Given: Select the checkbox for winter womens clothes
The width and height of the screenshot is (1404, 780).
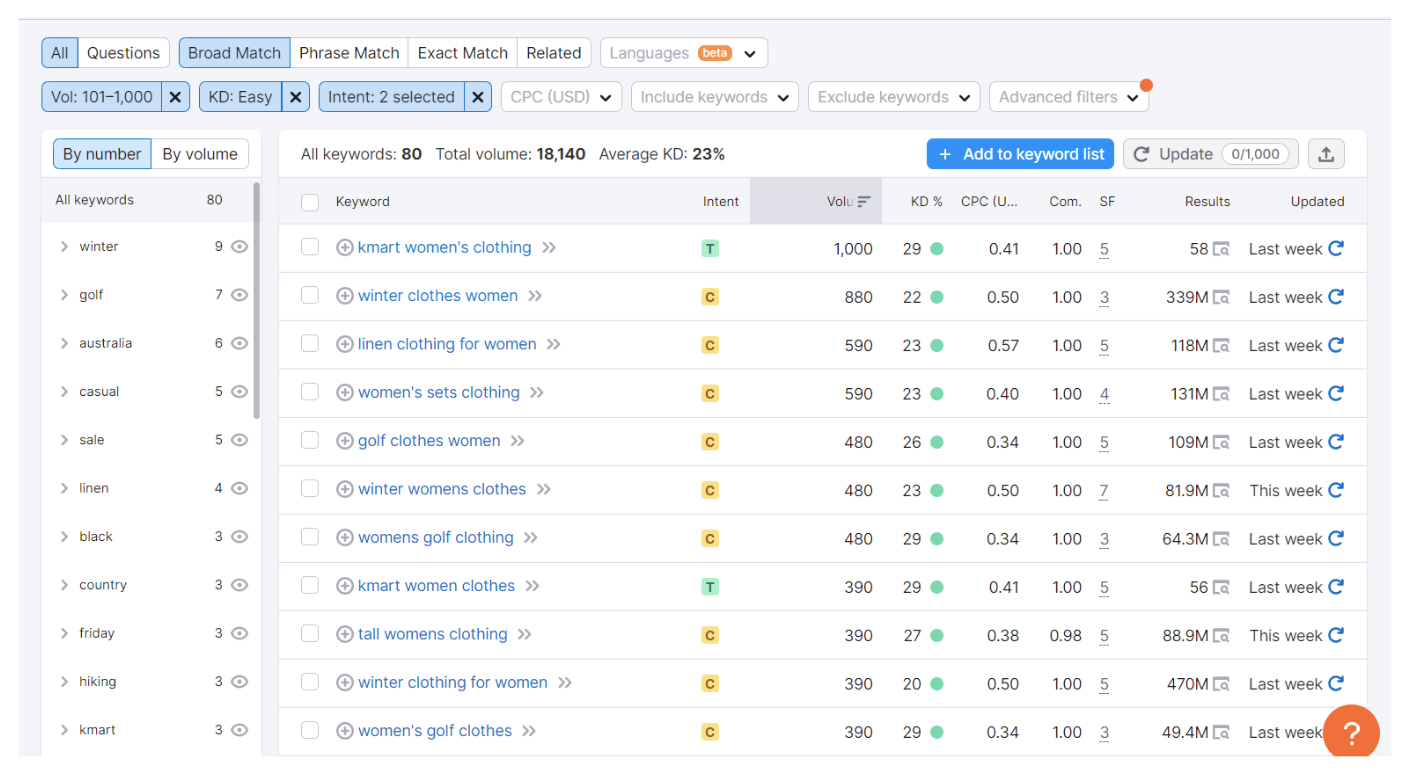Looking at the screenshot, I should pos(309,489).
